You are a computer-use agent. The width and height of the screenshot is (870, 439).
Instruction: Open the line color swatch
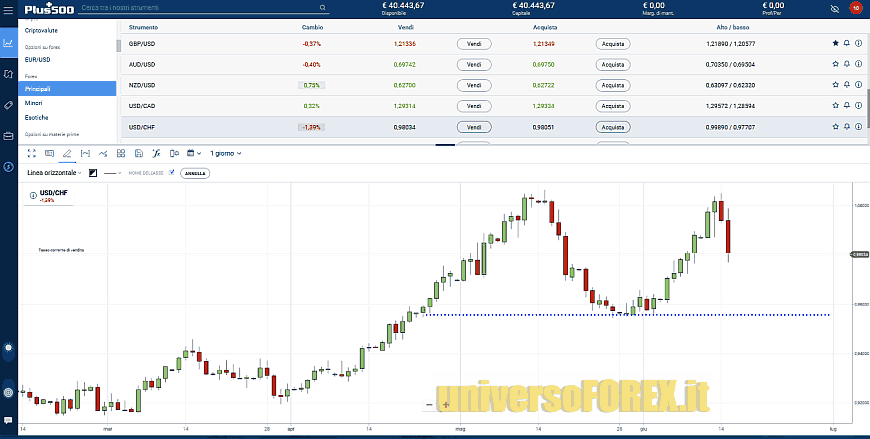[x=93, y=173]
